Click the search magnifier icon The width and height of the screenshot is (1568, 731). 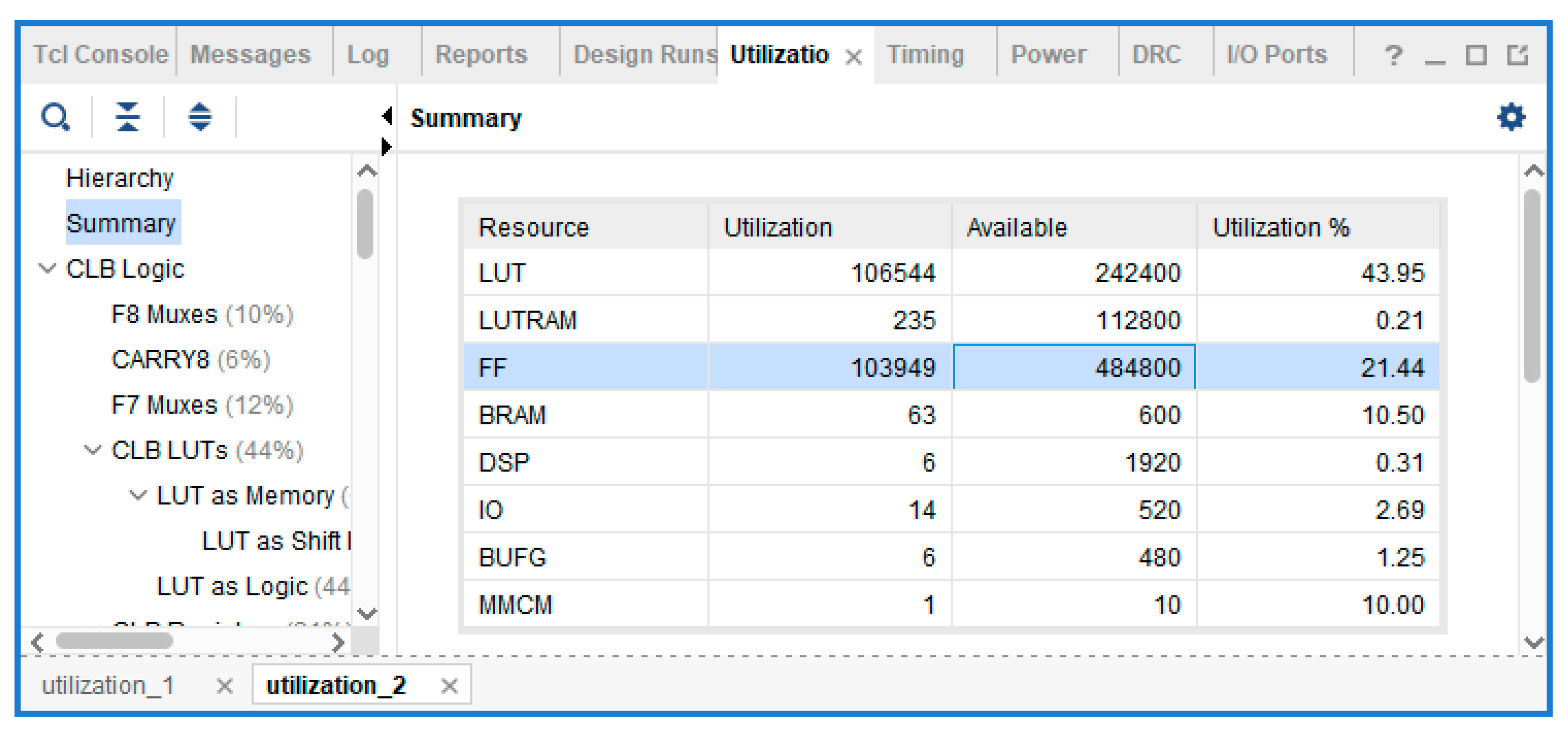(x=55, y=117)
